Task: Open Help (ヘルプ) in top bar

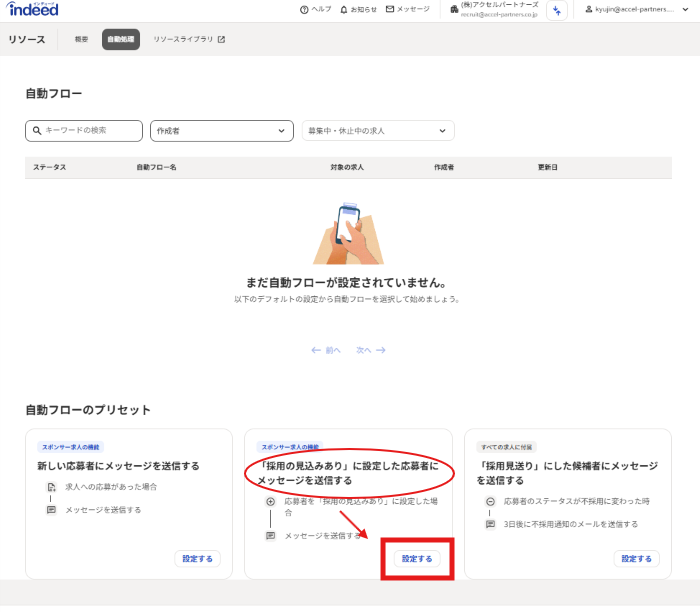Action: [316, 9]
